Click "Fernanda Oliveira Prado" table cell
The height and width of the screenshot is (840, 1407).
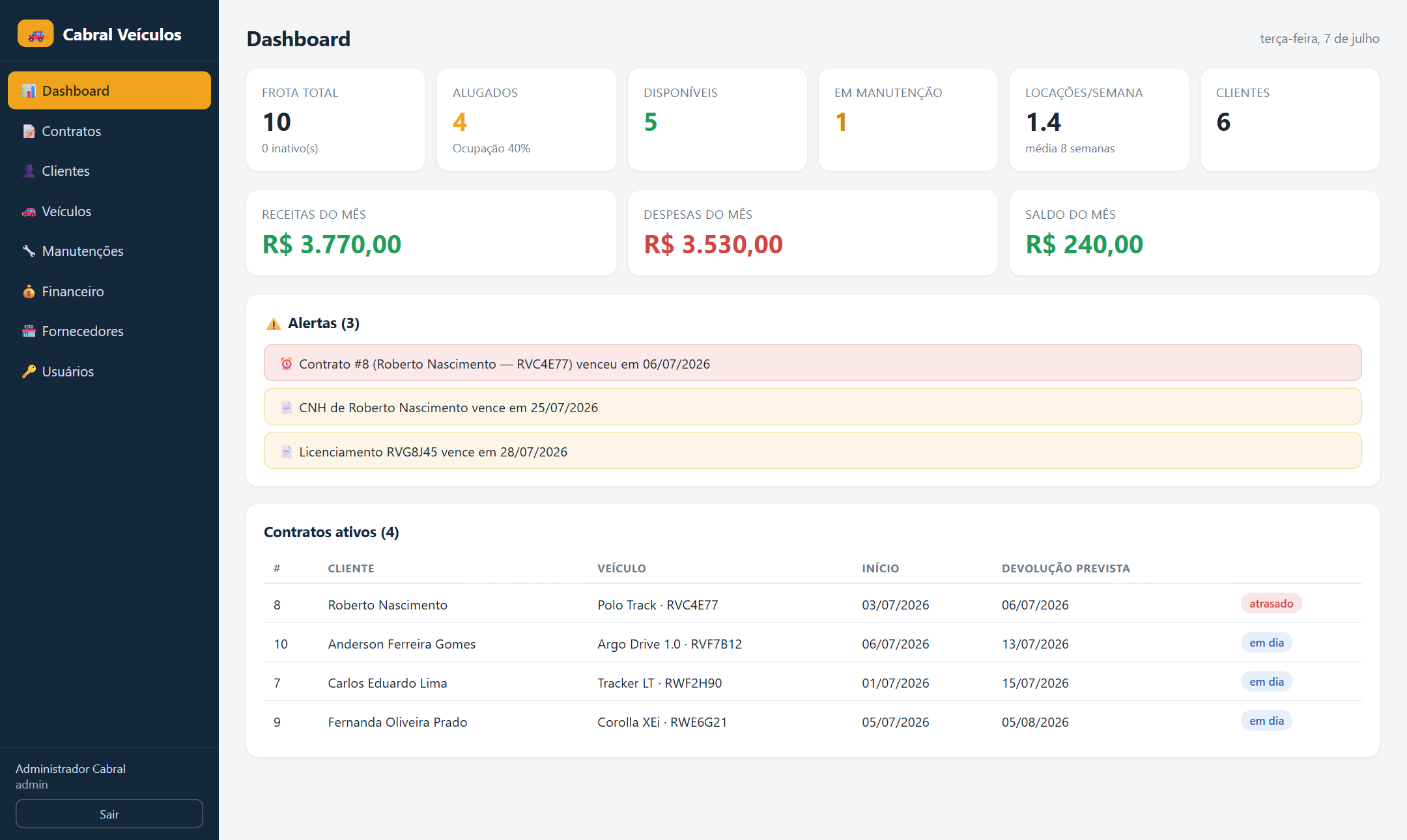coord(397,722)
